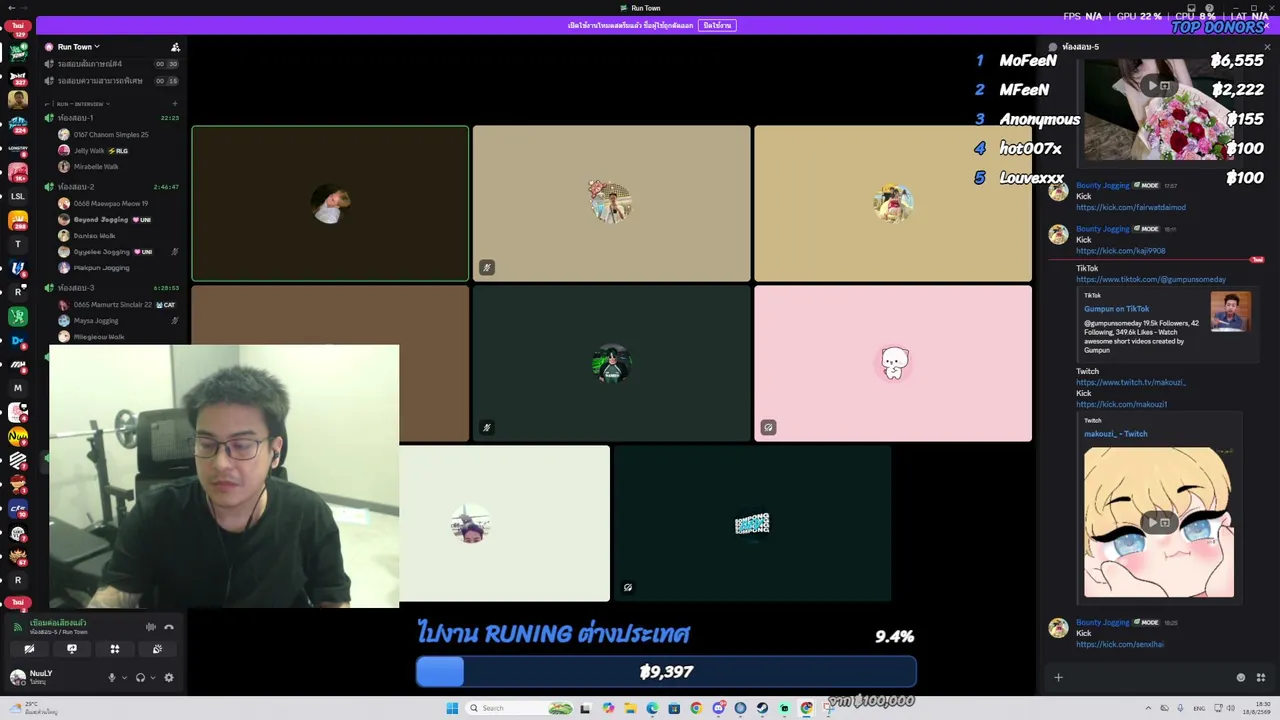Open the server icon with 327 badge
Image resolution: width=1280 pixels, height=720 pixels.
coord(17,77)
